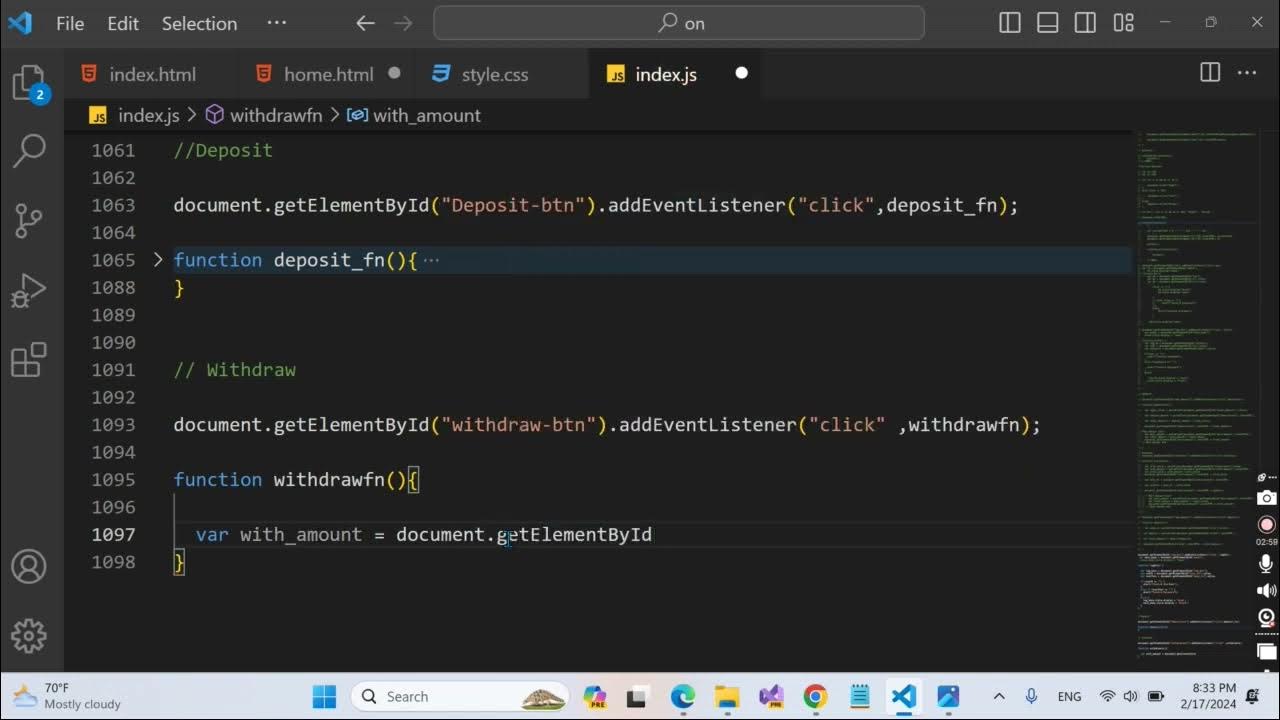
Task: Open index.js breadcrumb dropdown
Action: coord(135,115)
